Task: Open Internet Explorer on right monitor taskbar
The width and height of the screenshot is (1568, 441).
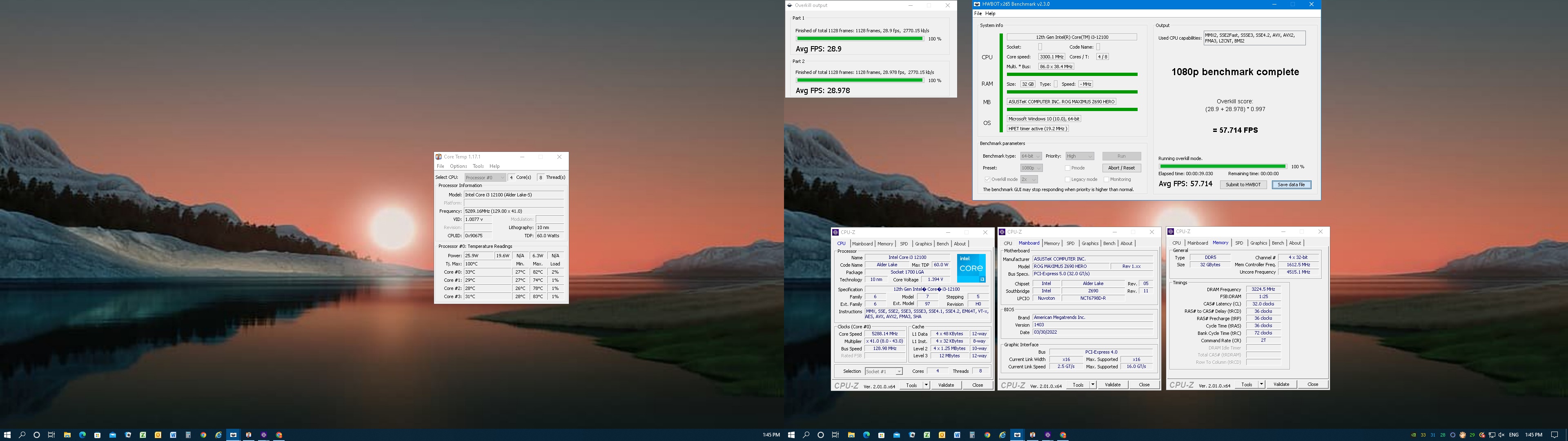Action: 1002,435
